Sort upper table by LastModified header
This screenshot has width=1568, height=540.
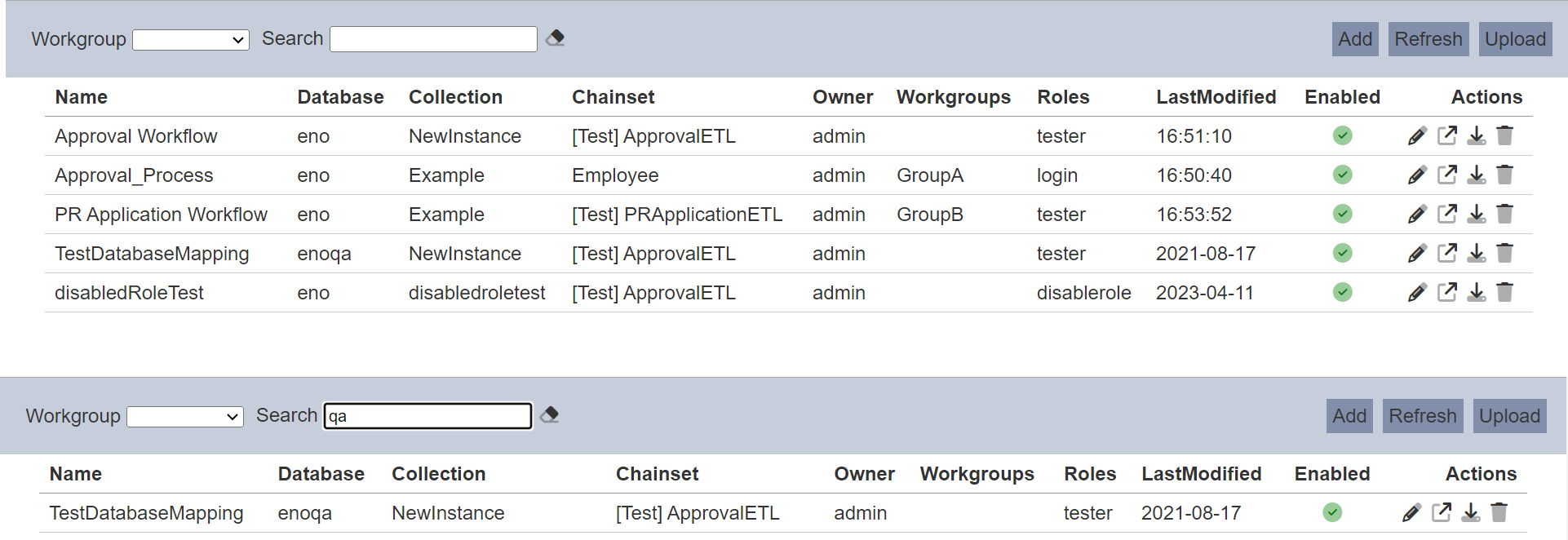click(1216, 97)
